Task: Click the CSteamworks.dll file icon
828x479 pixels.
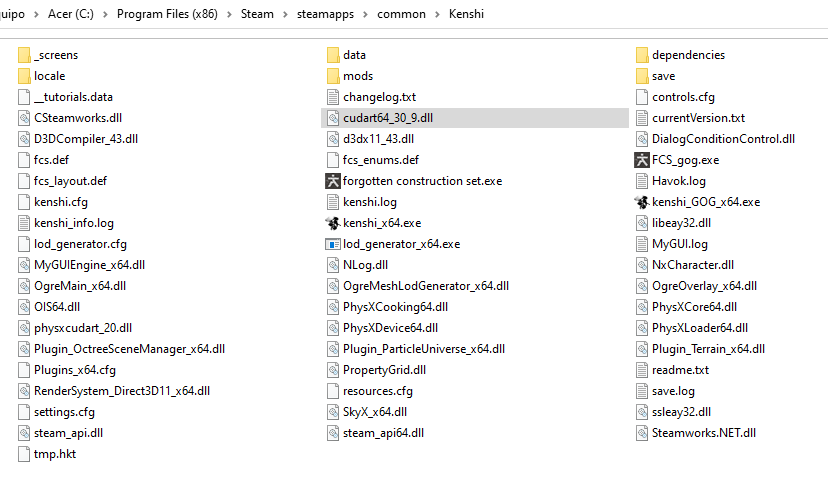Action: [24, 118]
